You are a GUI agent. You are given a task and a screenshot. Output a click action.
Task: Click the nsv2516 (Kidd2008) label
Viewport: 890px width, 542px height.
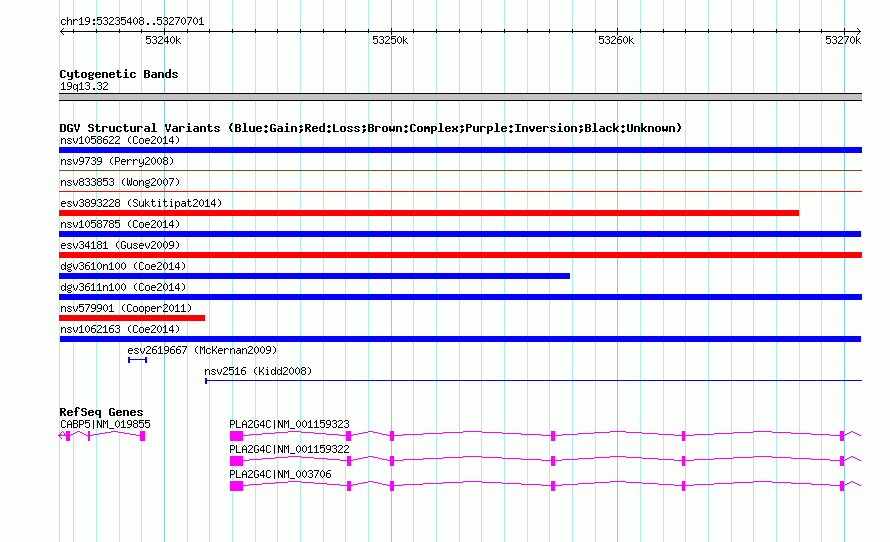tap(258, 371)
